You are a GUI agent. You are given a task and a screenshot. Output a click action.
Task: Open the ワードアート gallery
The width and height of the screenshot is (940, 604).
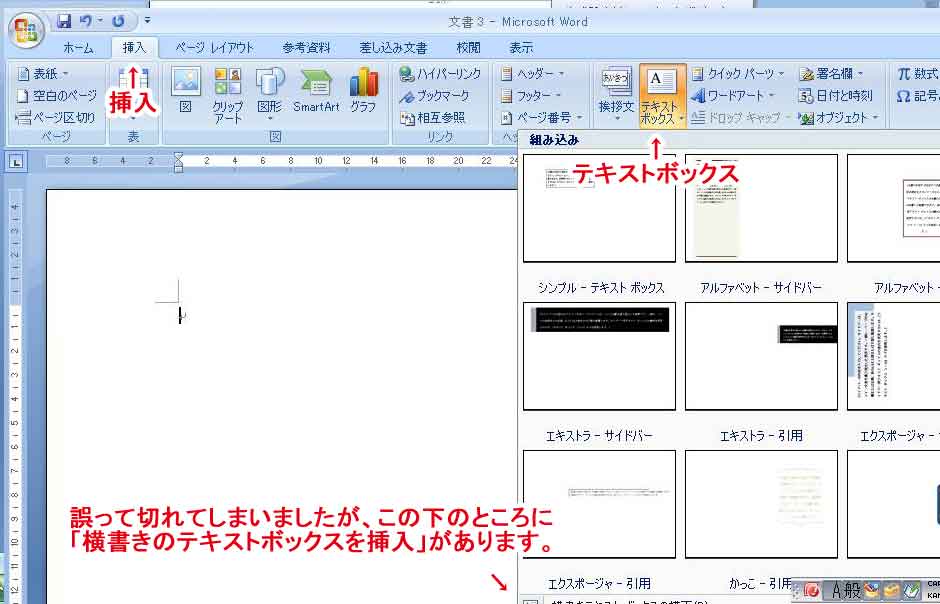[733, 96]
